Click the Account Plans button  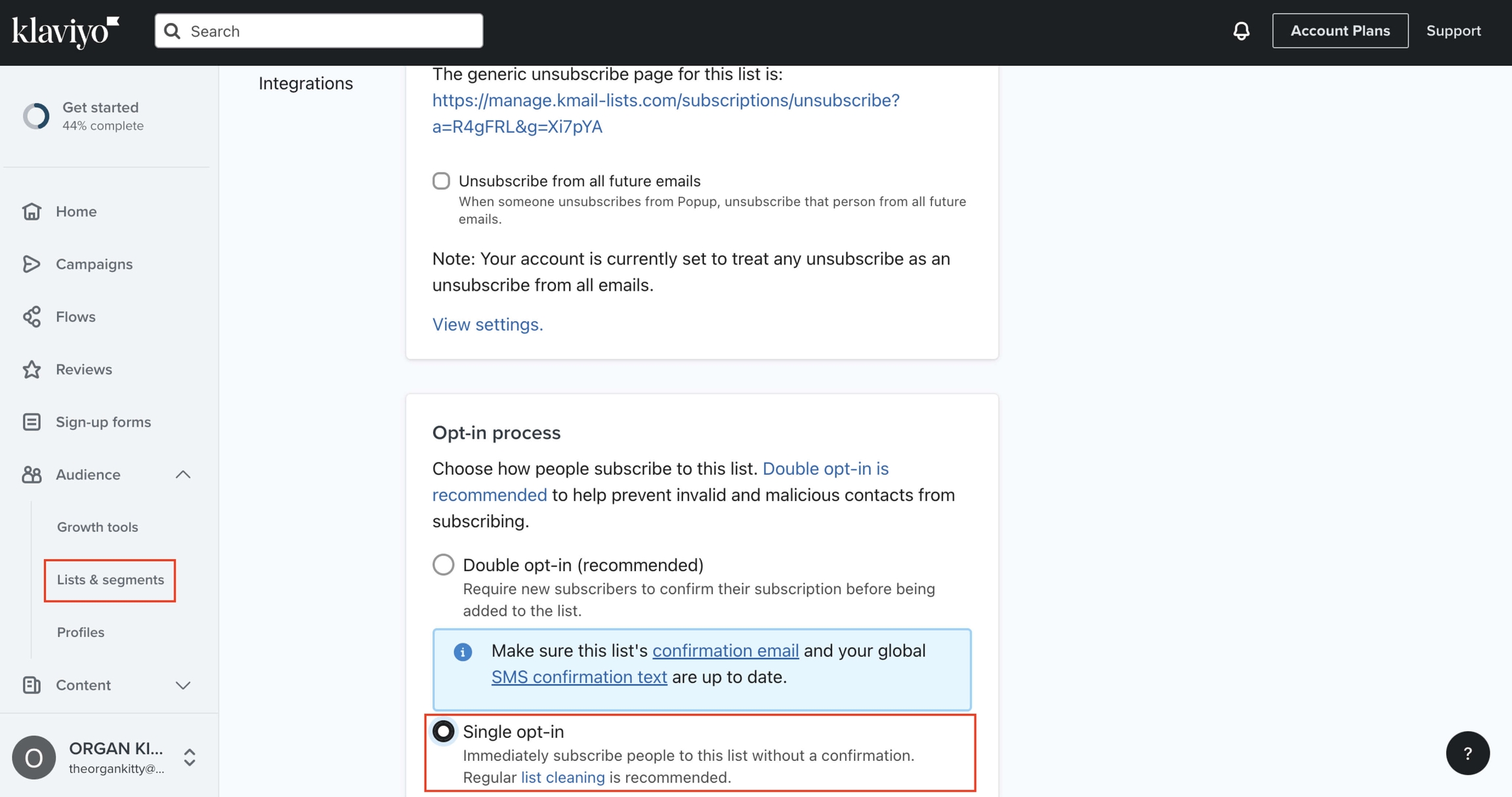coord(1340,31)
